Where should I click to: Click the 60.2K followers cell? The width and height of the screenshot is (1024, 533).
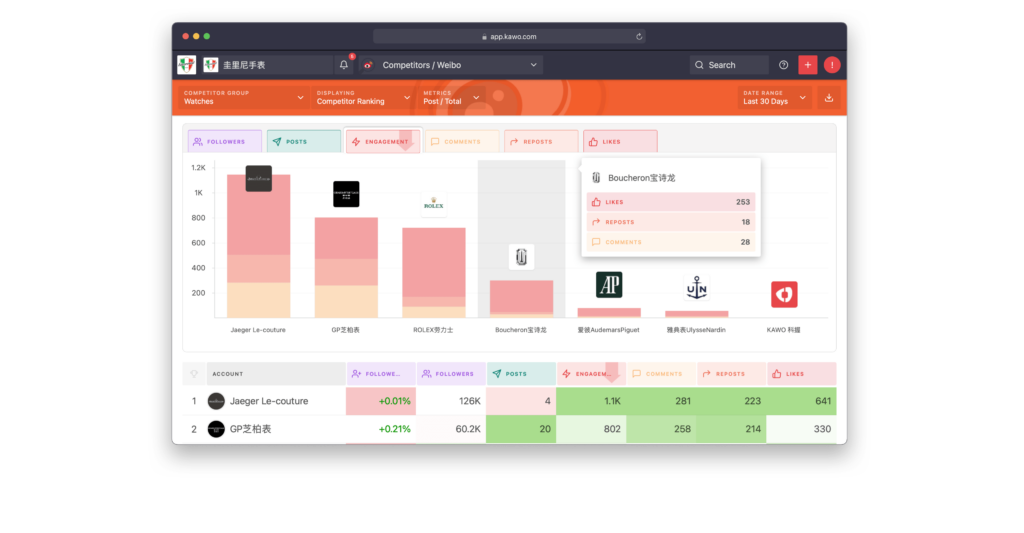pyautogui.click(x=451, y=429)
